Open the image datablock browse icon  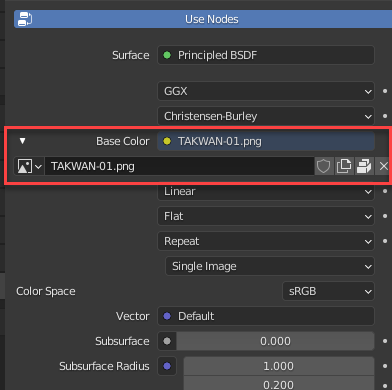[29, 166]
